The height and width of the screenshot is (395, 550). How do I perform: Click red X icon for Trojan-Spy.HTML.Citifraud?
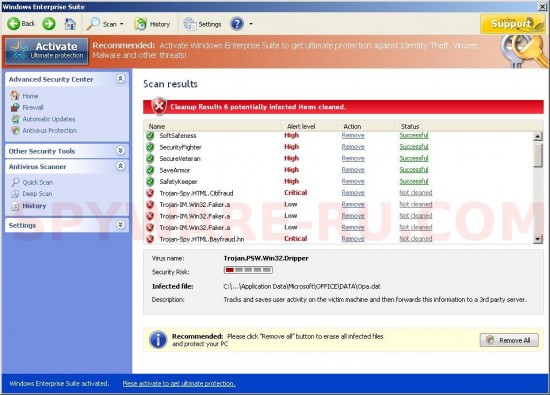(150, 193)
